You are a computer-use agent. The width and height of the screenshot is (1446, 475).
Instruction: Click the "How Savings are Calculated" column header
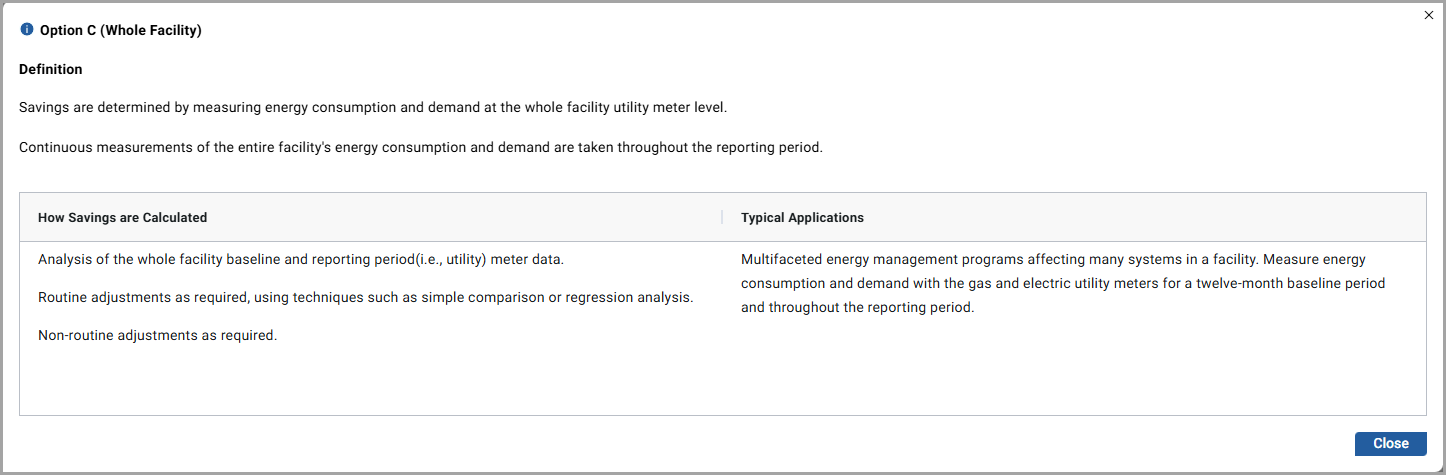click(x=123, y=217)
